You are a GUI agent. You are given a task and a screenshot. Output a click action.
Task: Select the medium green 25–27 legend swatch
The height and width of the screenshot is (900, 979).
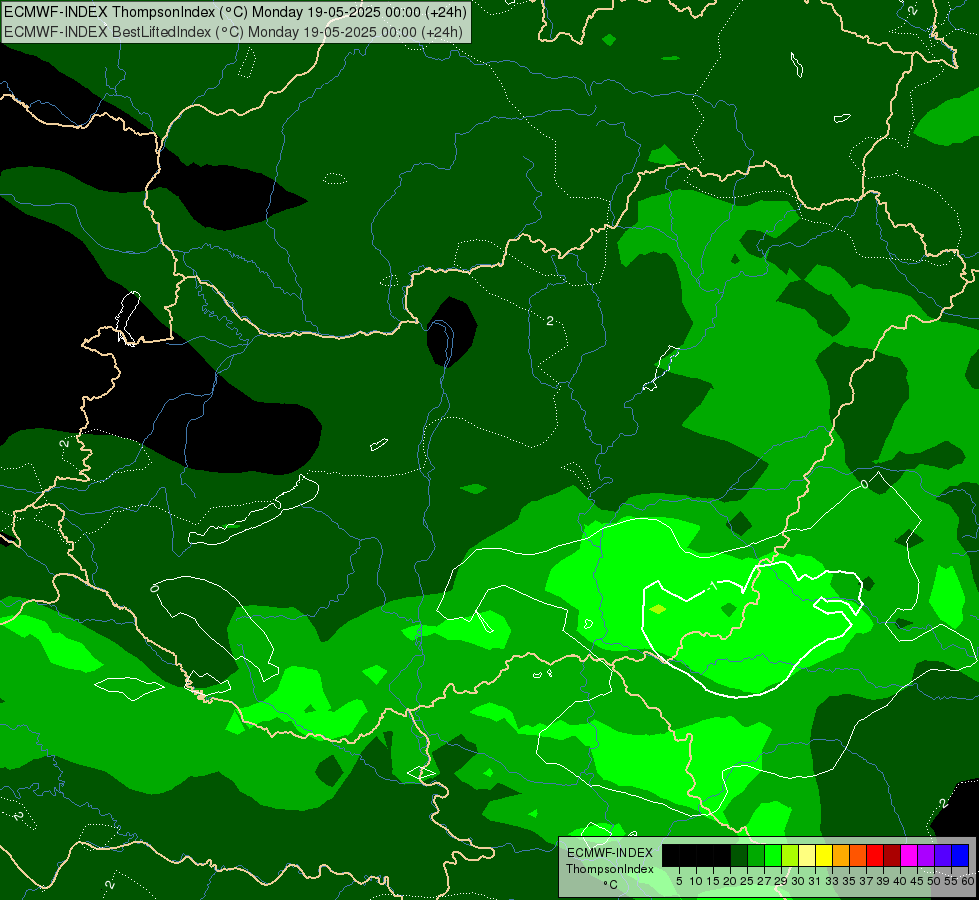point(756,855)
